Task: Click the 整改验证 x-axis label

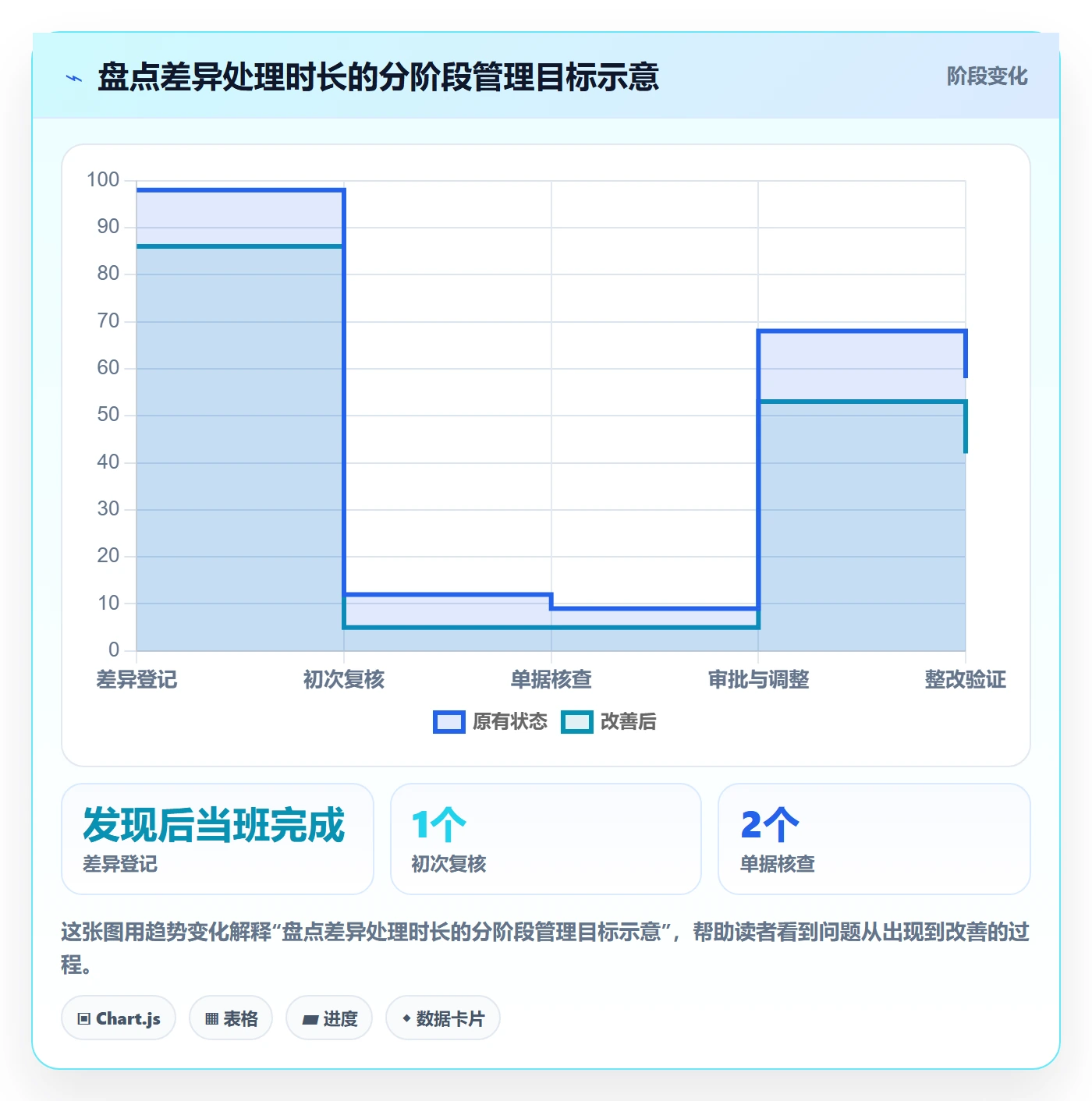Action: (966, 680)
